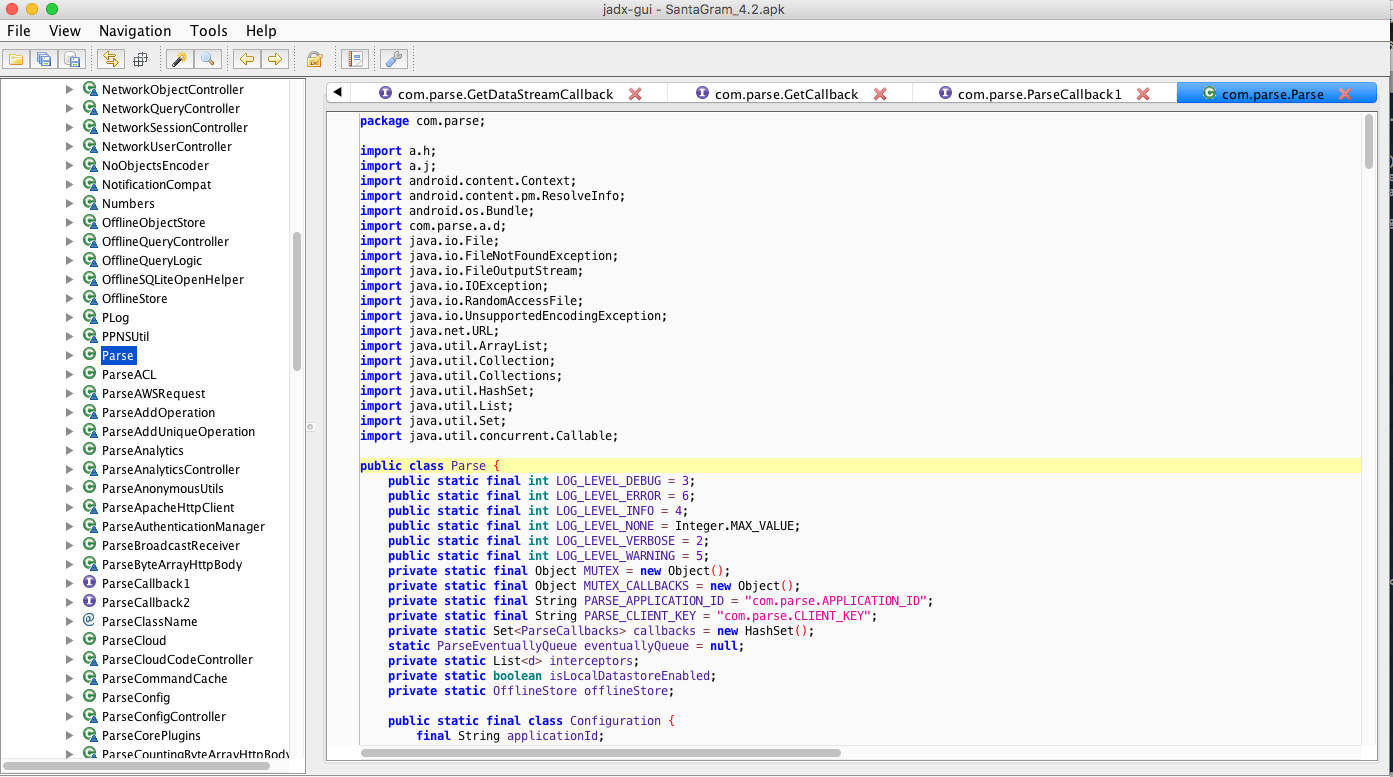Toggle sync with editor arrows icon

(x=110, y=59)
